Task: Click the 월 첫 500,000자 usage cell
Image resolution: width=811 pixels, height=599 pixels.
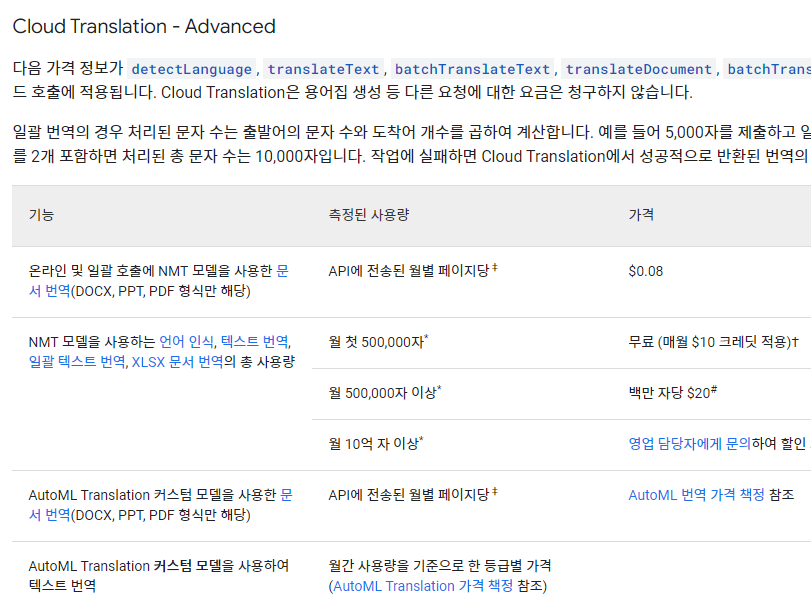Action: click(379, 341)
